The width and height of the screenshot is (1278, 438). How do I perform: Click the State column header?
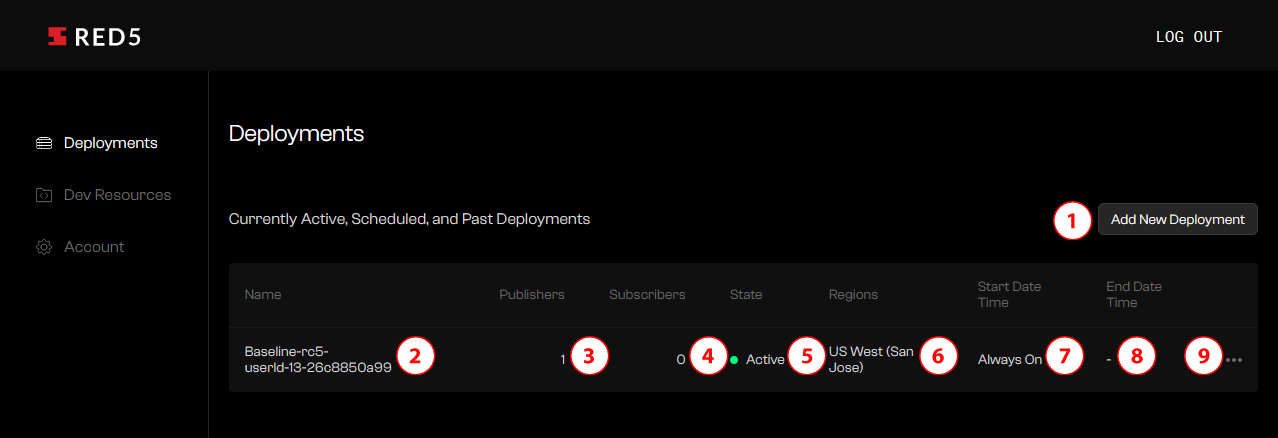pos(746,295)
